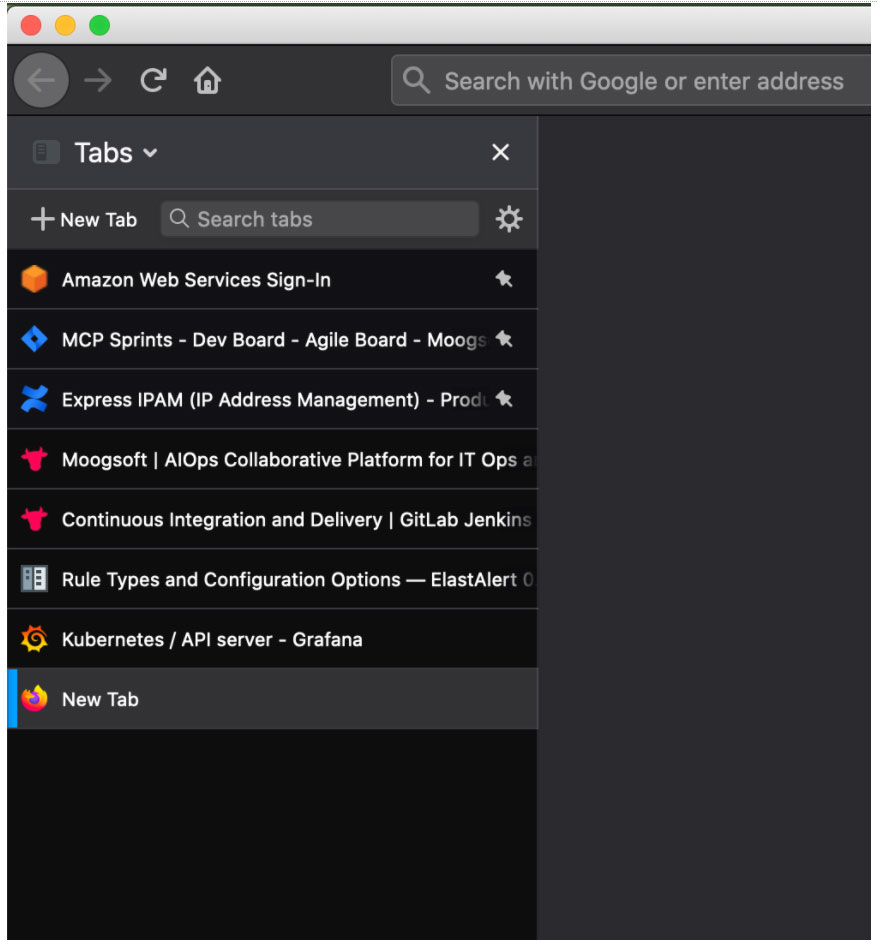Minimize window with yellow button
This screenshot has height=943, width=877.
coord(65,25)
